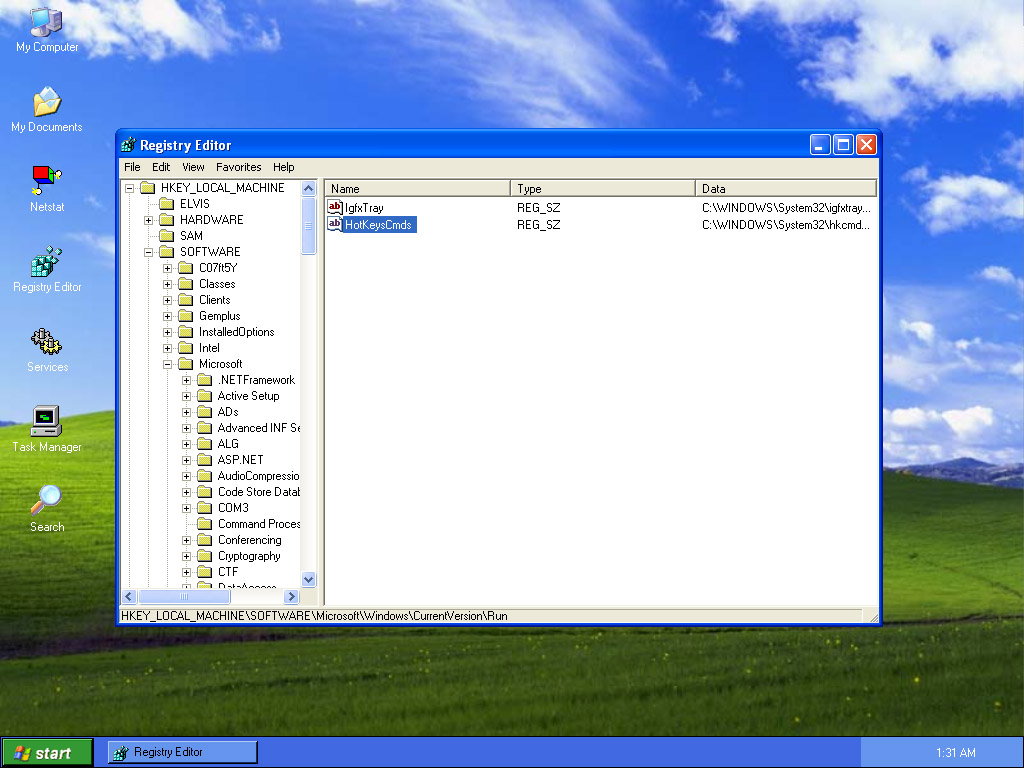Expand the HARDWARE key
Screen dimensions: 1024x768
148,220
